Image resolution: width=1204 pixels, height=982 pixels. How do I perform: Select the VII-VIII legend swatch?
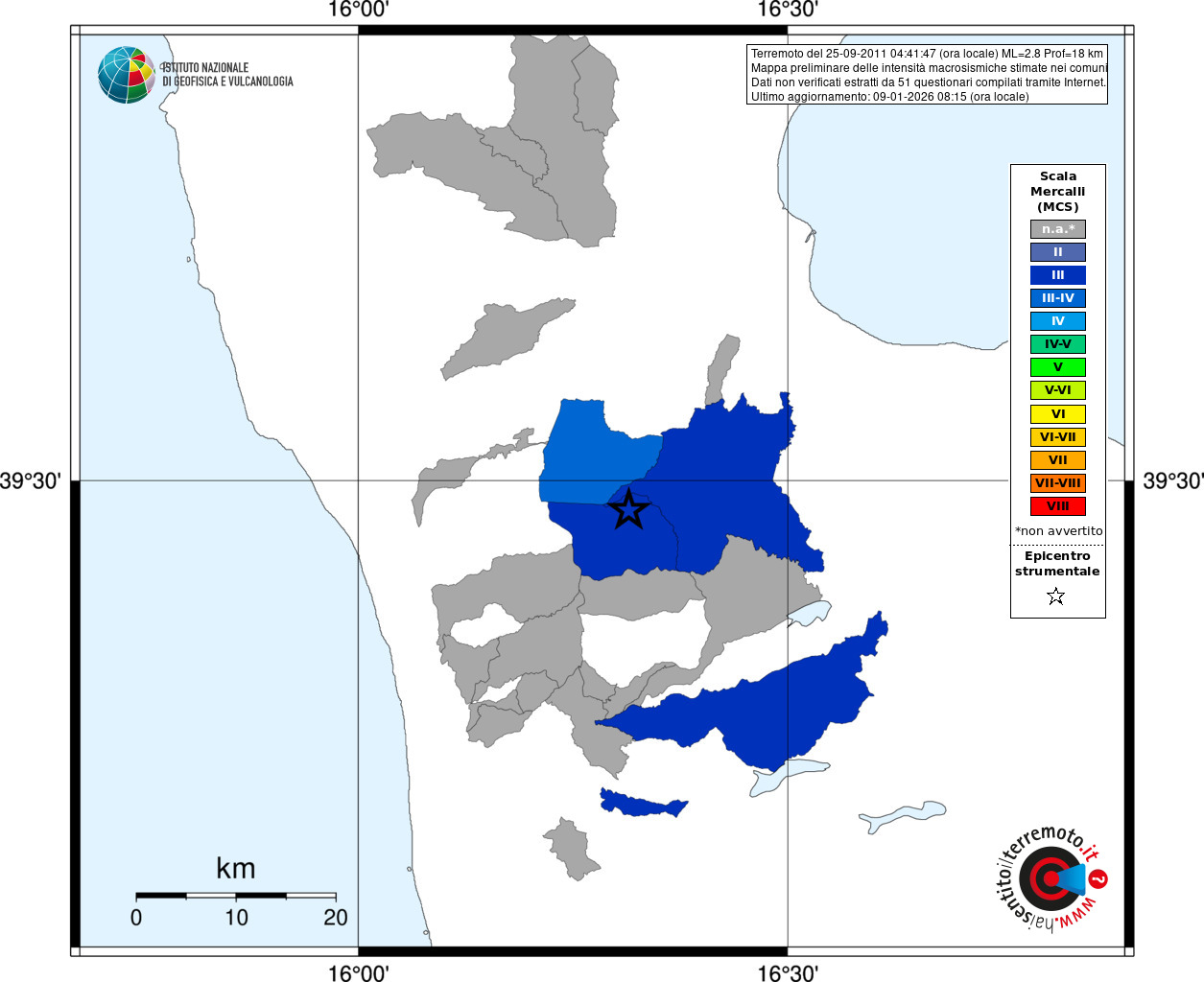pos(1058,483)
